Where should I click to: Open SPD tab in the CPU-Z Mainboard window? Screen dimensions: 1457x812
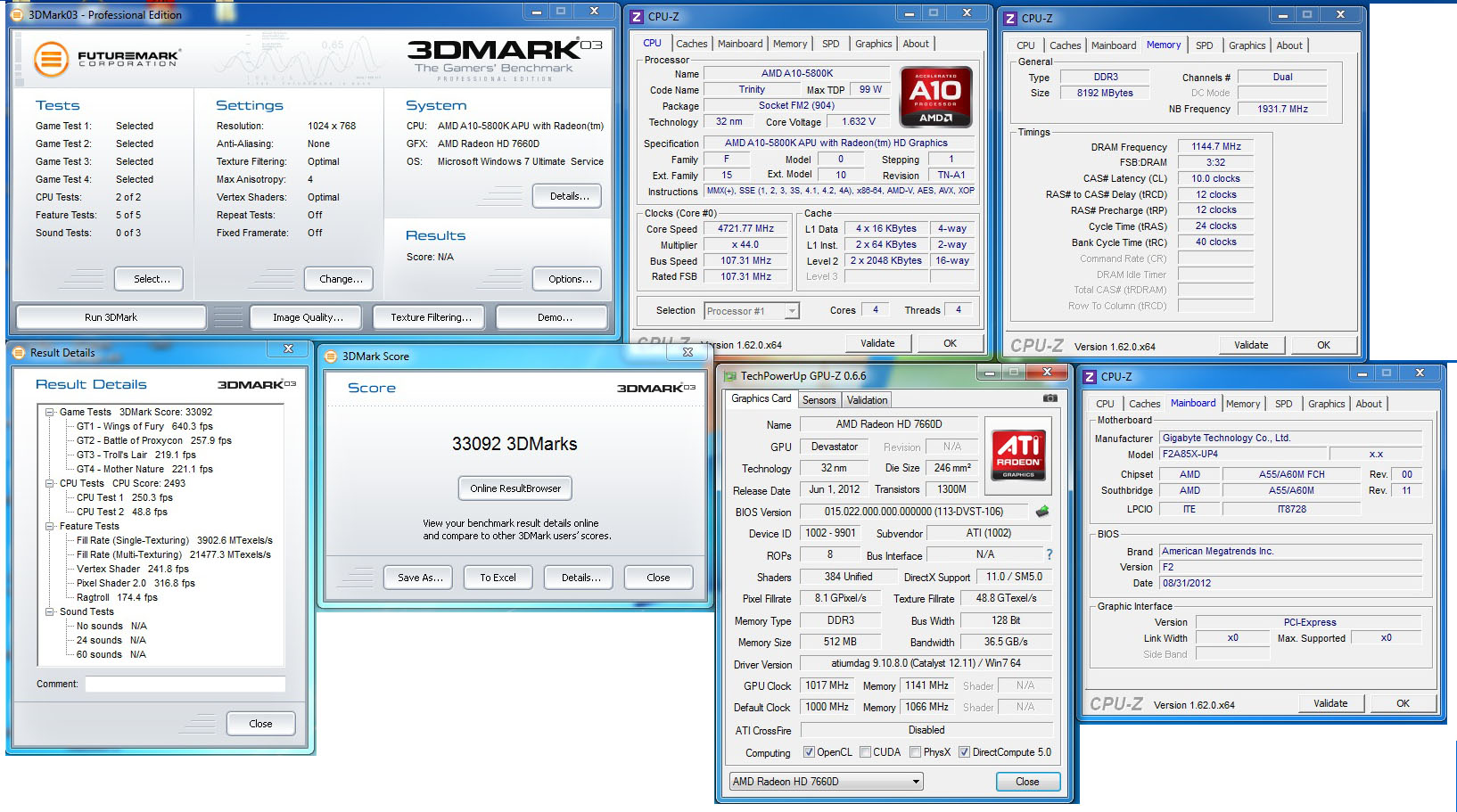click(x=1283, y=404)
